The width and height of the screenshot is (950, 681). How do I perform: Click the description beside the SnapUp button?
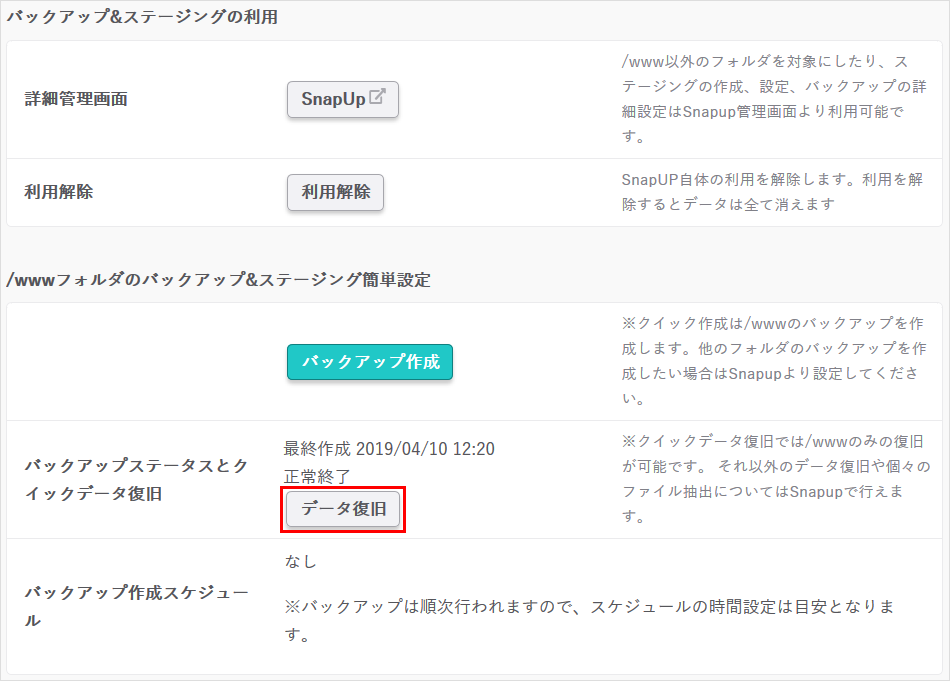click(x=764, y=99)
